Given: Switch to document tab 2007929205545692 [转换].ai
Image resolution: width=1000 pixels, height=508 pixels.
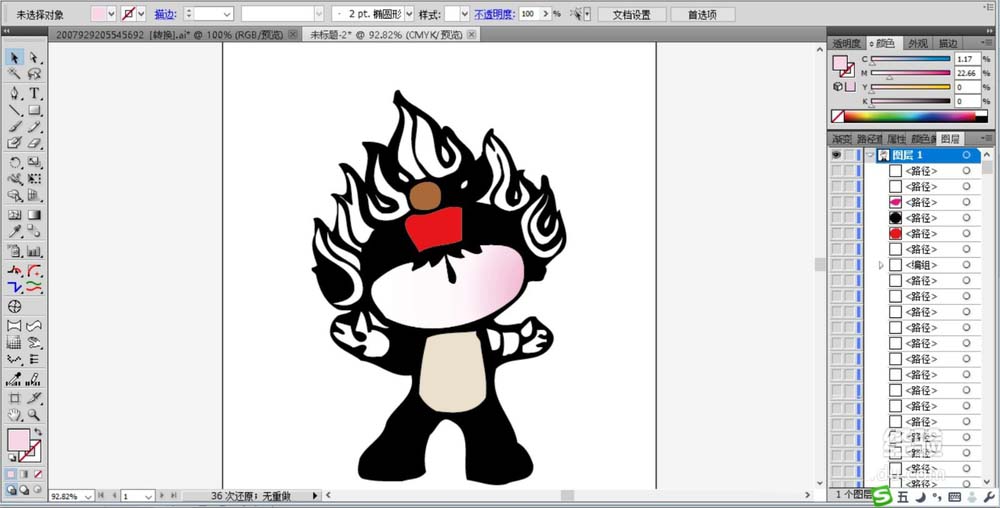Looking at the screenshot, I should [169, 35].
